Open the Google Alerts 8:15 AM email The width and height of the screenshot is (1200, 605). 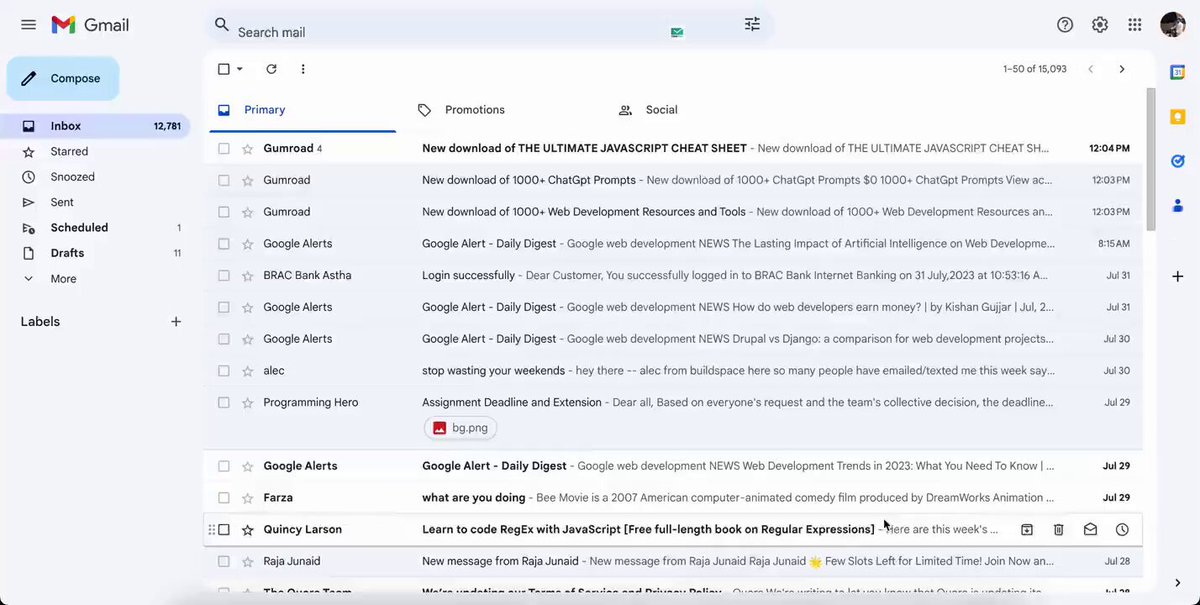(672, 244)
